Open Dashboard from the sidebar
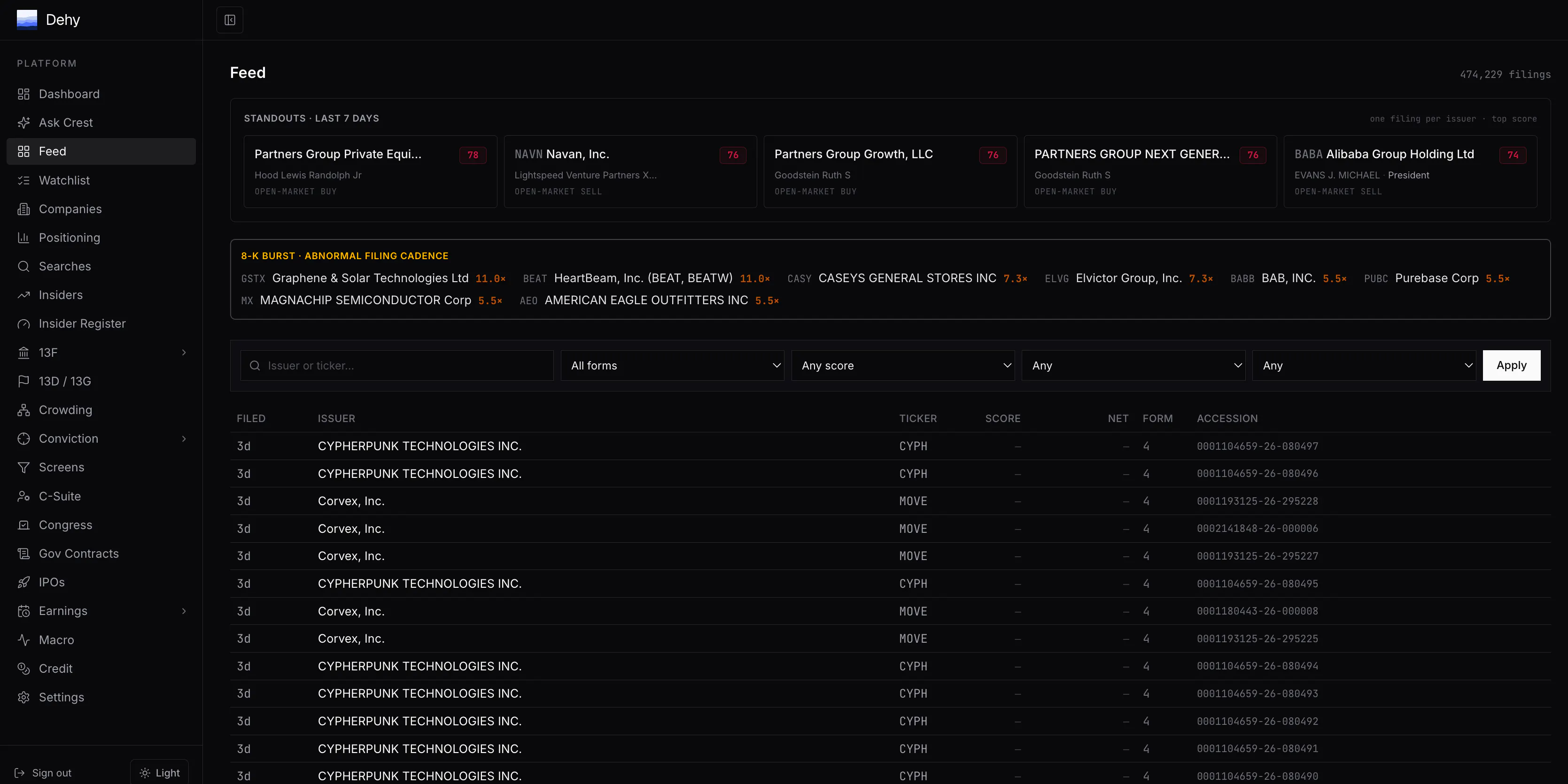Viewport: 1568px width, 784px height. pos(101,94)
